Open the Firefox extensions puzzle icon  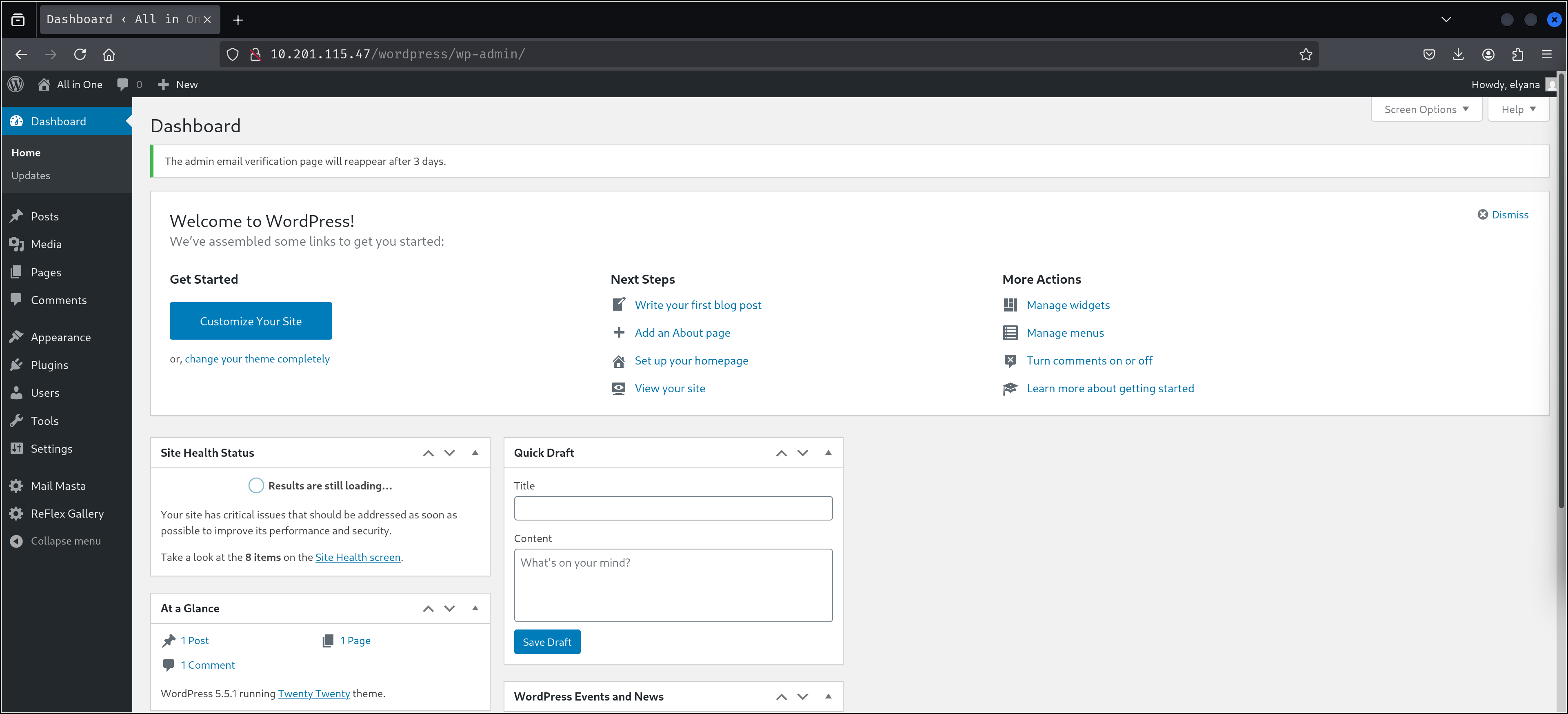1517,54
